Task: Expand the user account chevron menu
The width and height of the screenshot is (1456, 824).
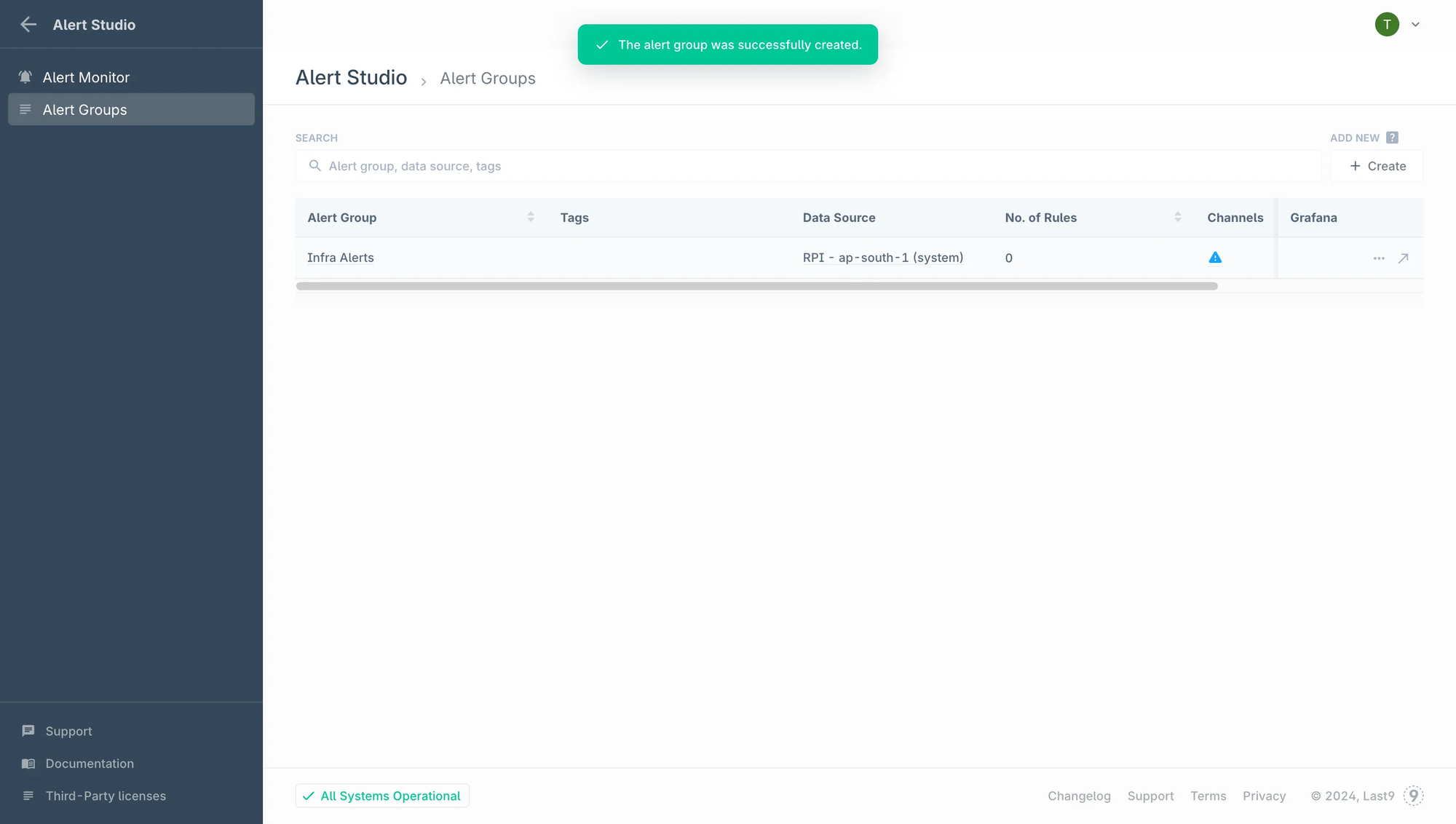Action: [x=1415, y=25]
